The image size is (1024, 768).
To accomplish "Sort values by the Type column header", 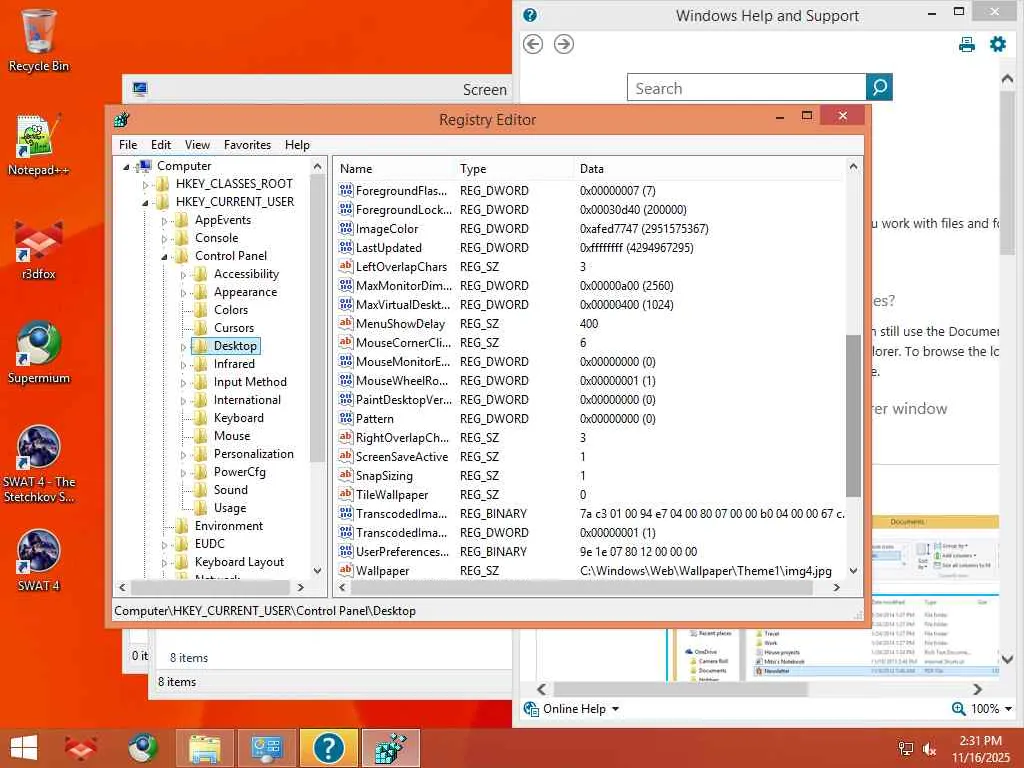I will point(514,168).
